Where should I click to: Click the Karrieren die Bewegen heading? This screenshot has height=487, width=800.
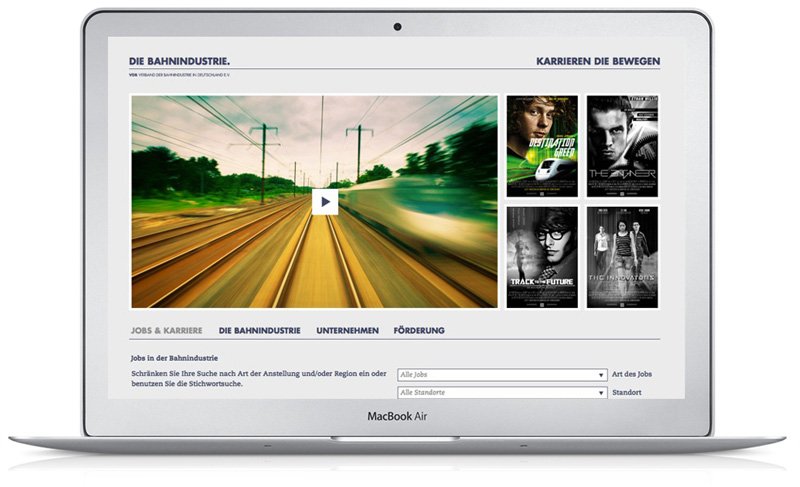(598, 62)
